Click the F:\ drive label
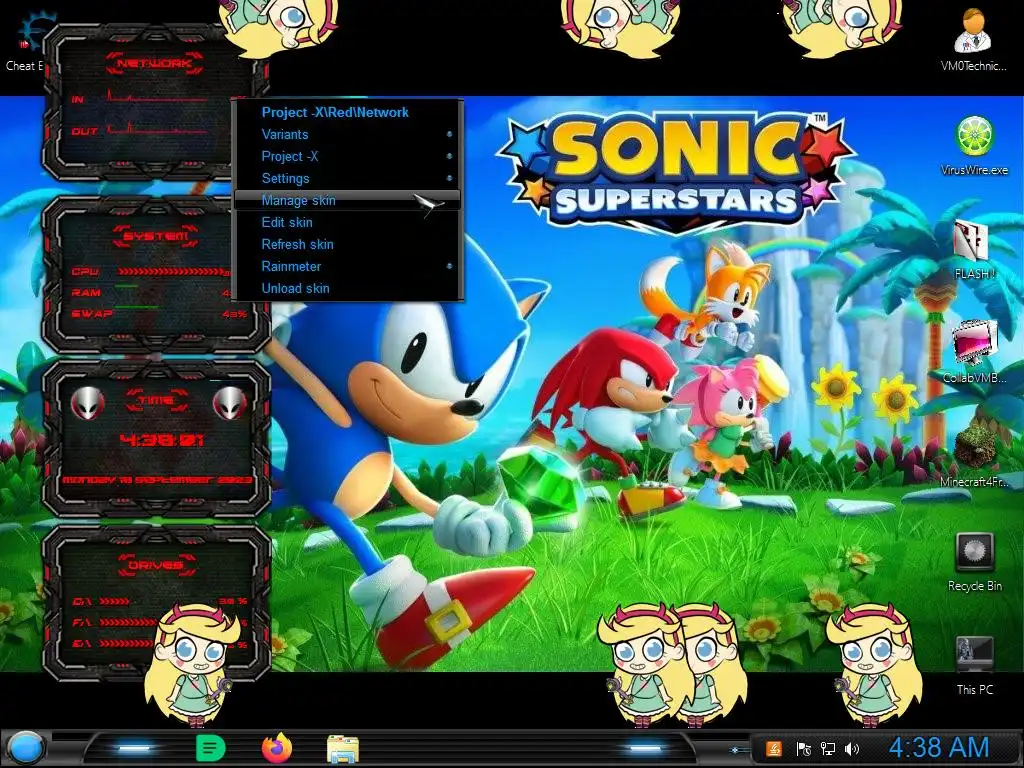Image resolution: width=1024 pixels, height=768 pixels. click(x=82, y=622)
